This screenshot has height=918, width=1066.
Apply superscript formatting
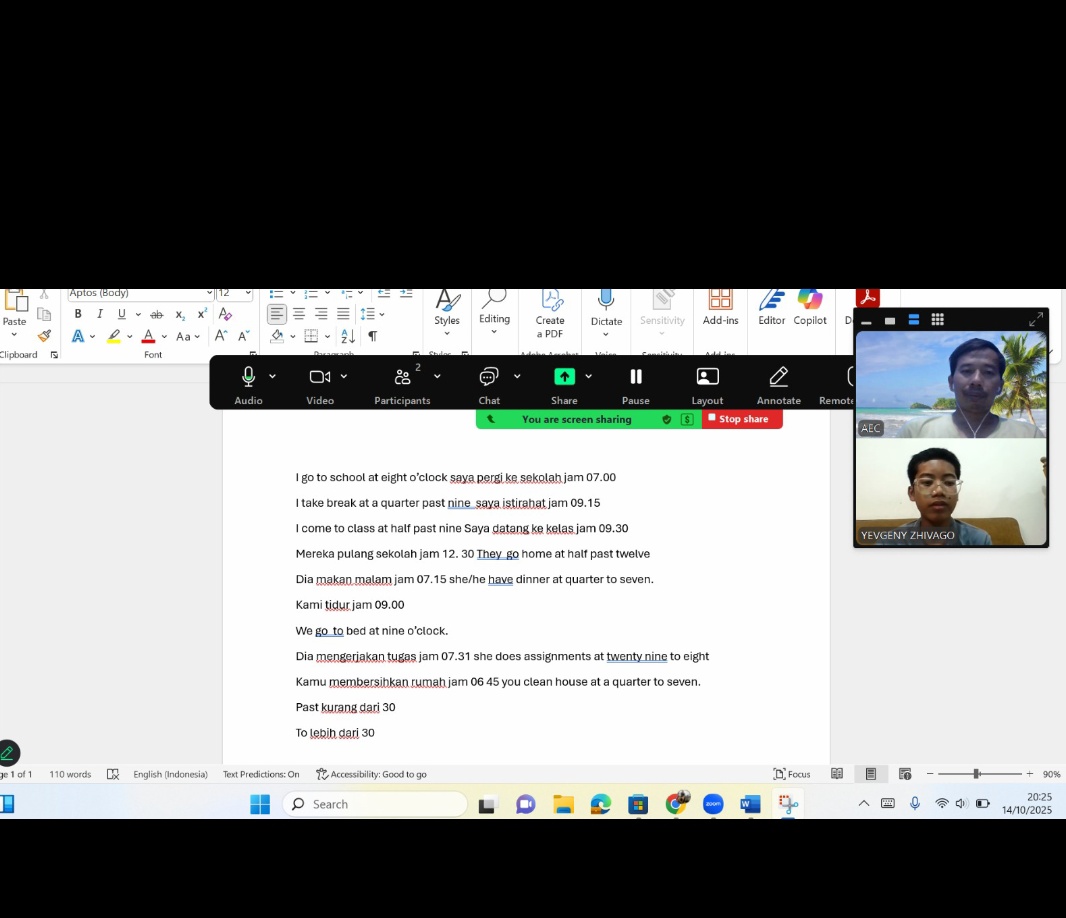202,314
